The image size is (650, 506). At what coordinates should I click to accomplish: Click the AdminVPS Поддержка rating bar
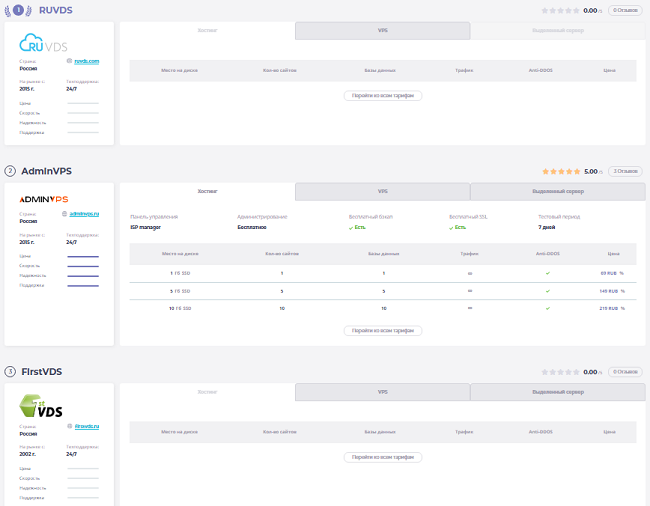83,286
